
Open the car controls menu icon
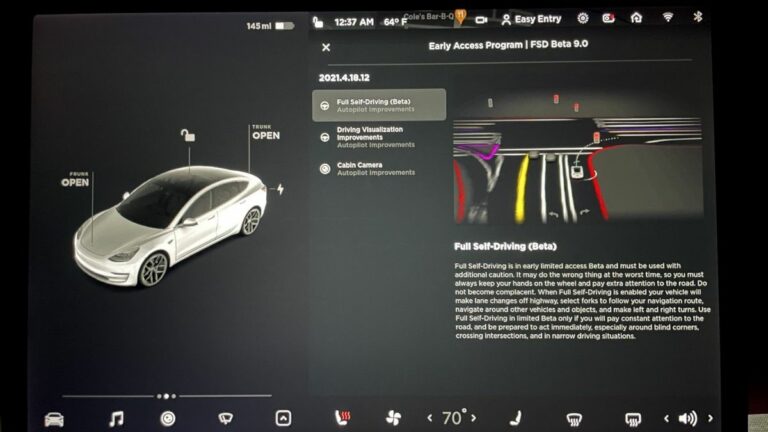(54, 420)
